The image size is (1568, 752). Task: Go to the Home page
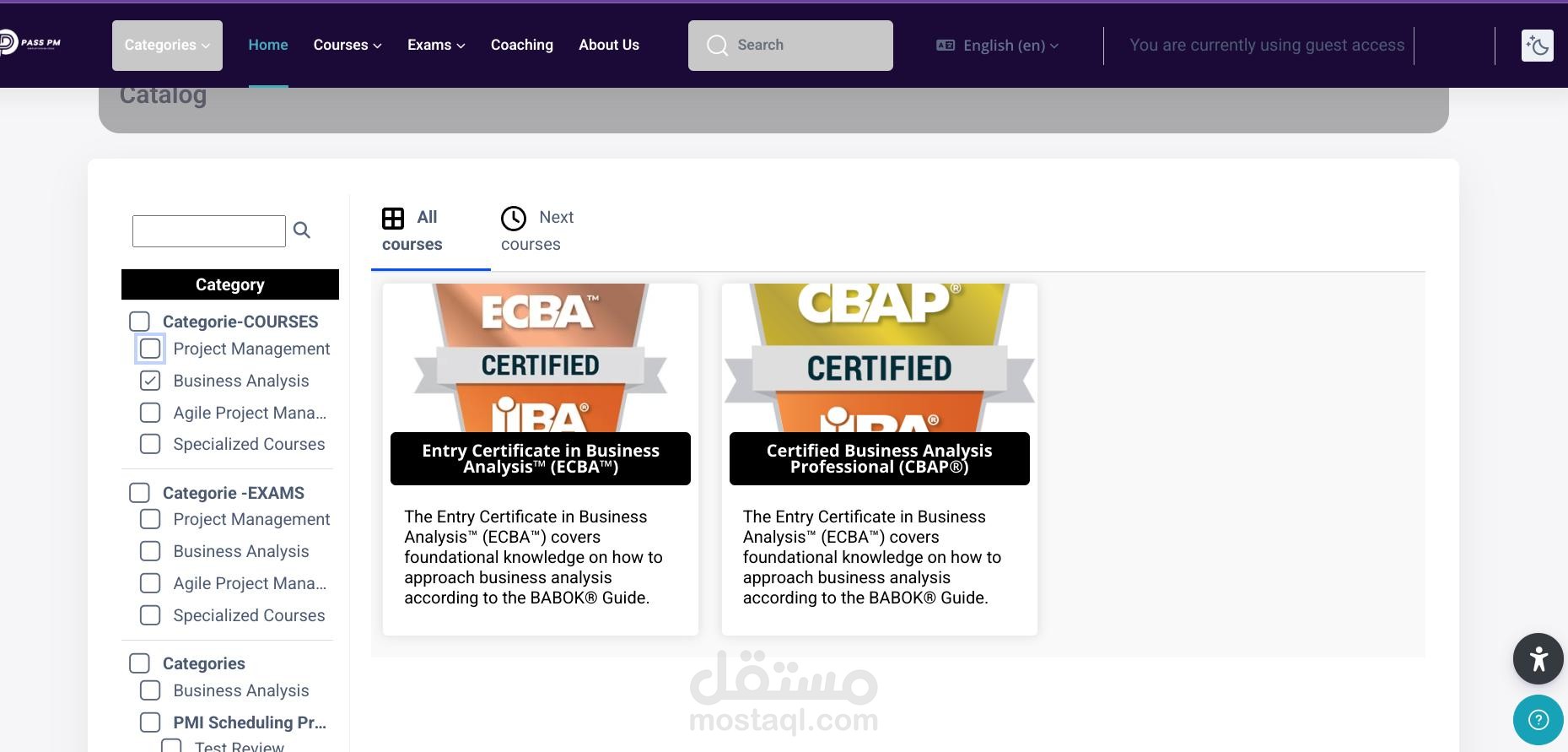pos(268,46)
